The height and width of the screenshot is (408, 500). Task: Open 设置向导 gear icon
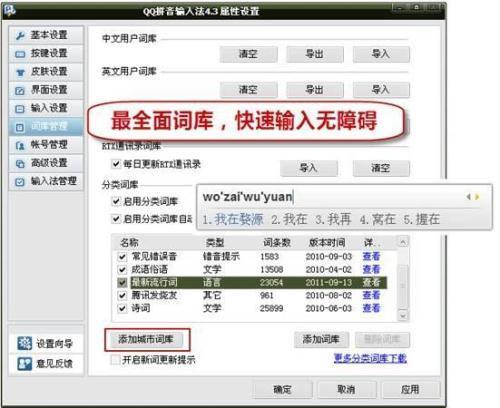pos(25,343)
